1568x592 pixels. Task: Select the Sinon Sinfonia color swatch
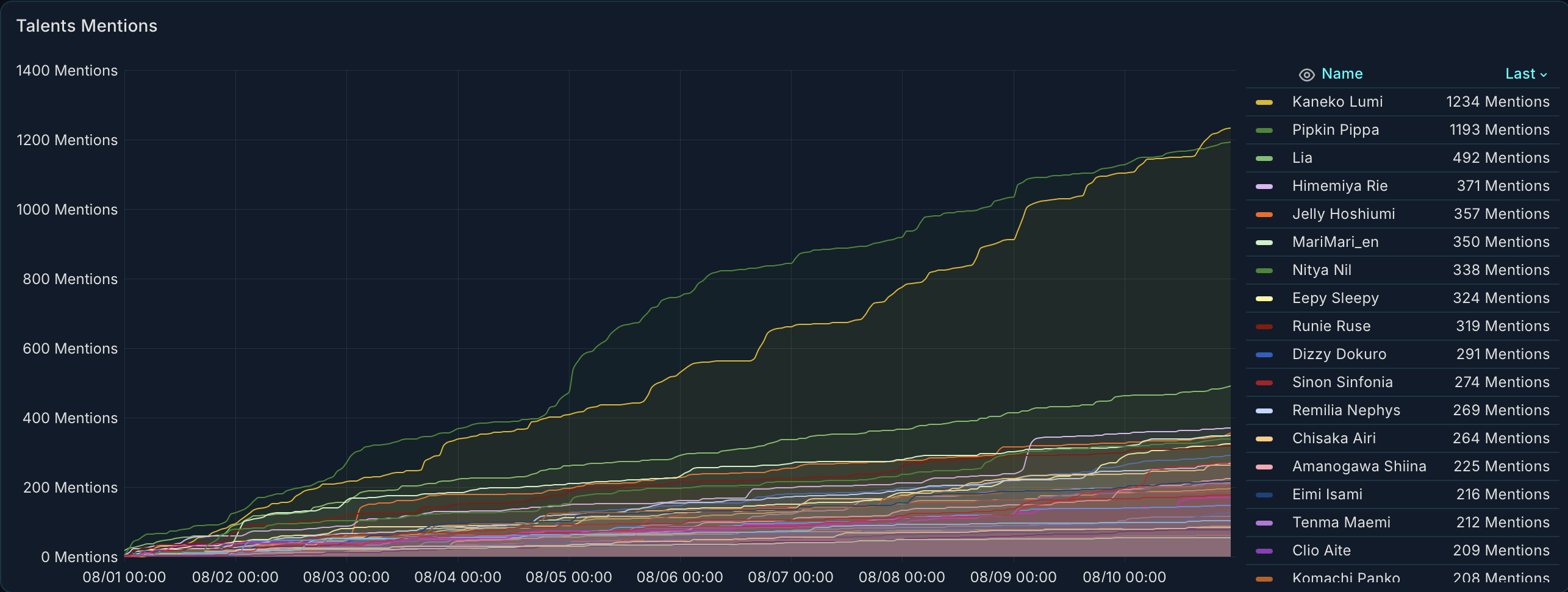pyautogui.click(x=1264, y=383)
